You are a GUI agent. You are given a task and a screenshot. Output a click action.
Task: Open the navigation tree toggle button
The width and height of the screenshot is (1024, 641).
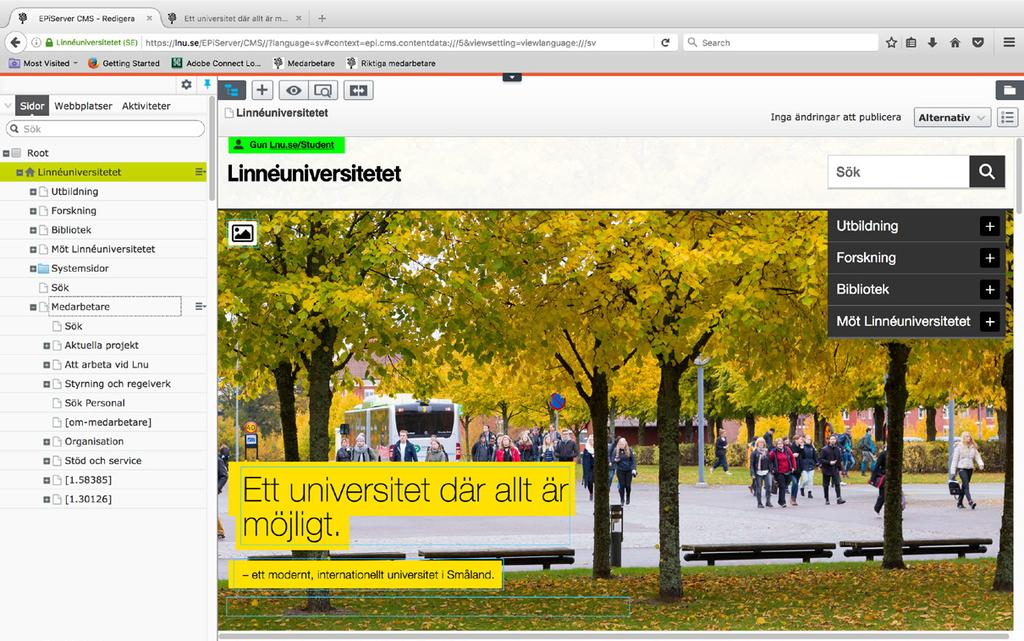coord(231,90)
